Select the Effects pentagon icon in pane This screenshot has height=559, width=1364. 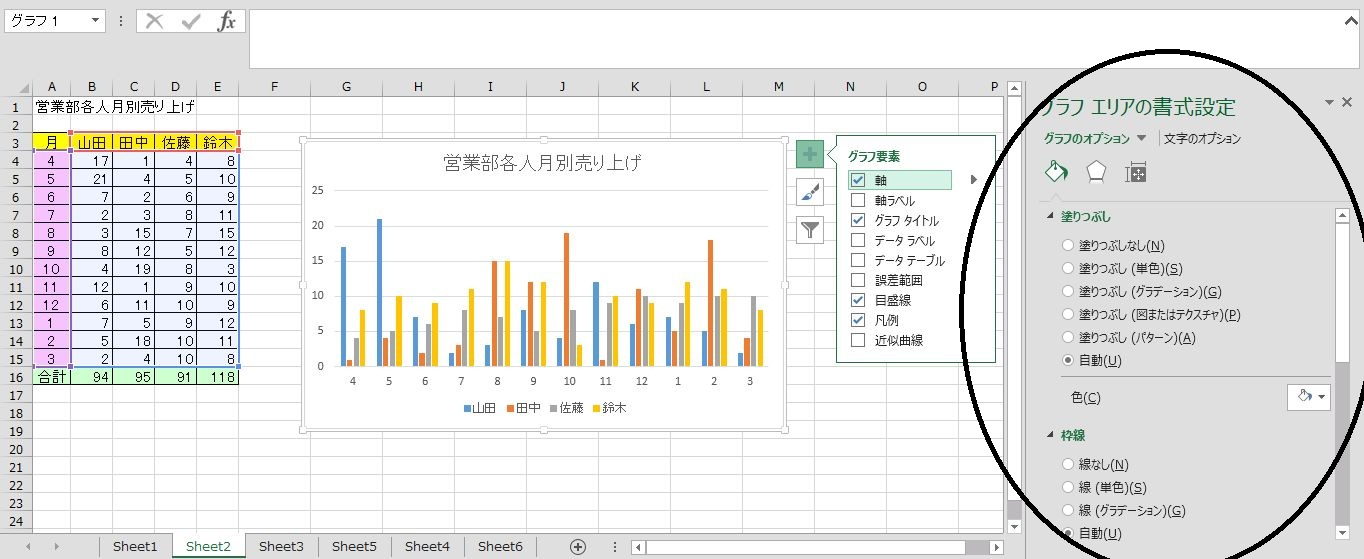(x=1096, y=172)
